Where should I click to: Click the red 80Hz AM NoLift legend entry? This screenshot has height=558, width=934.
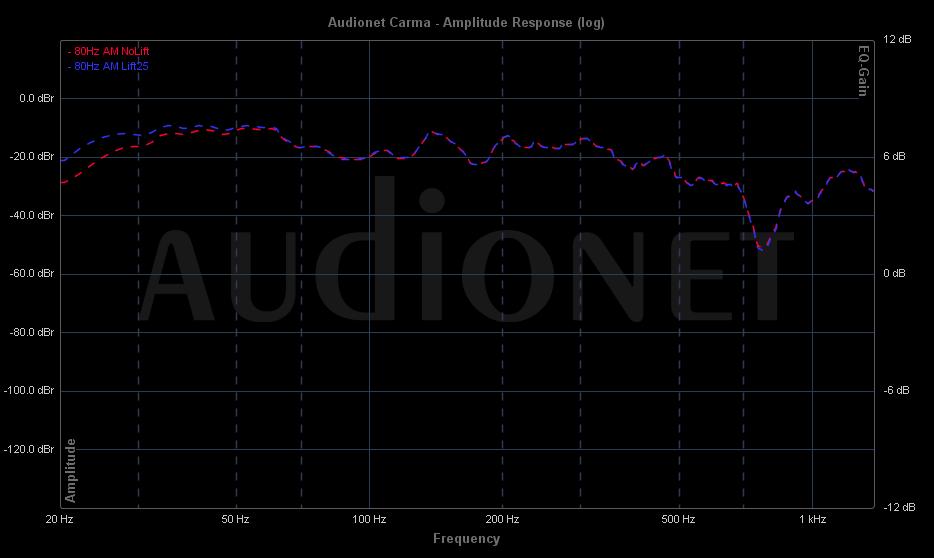(108, 51)
